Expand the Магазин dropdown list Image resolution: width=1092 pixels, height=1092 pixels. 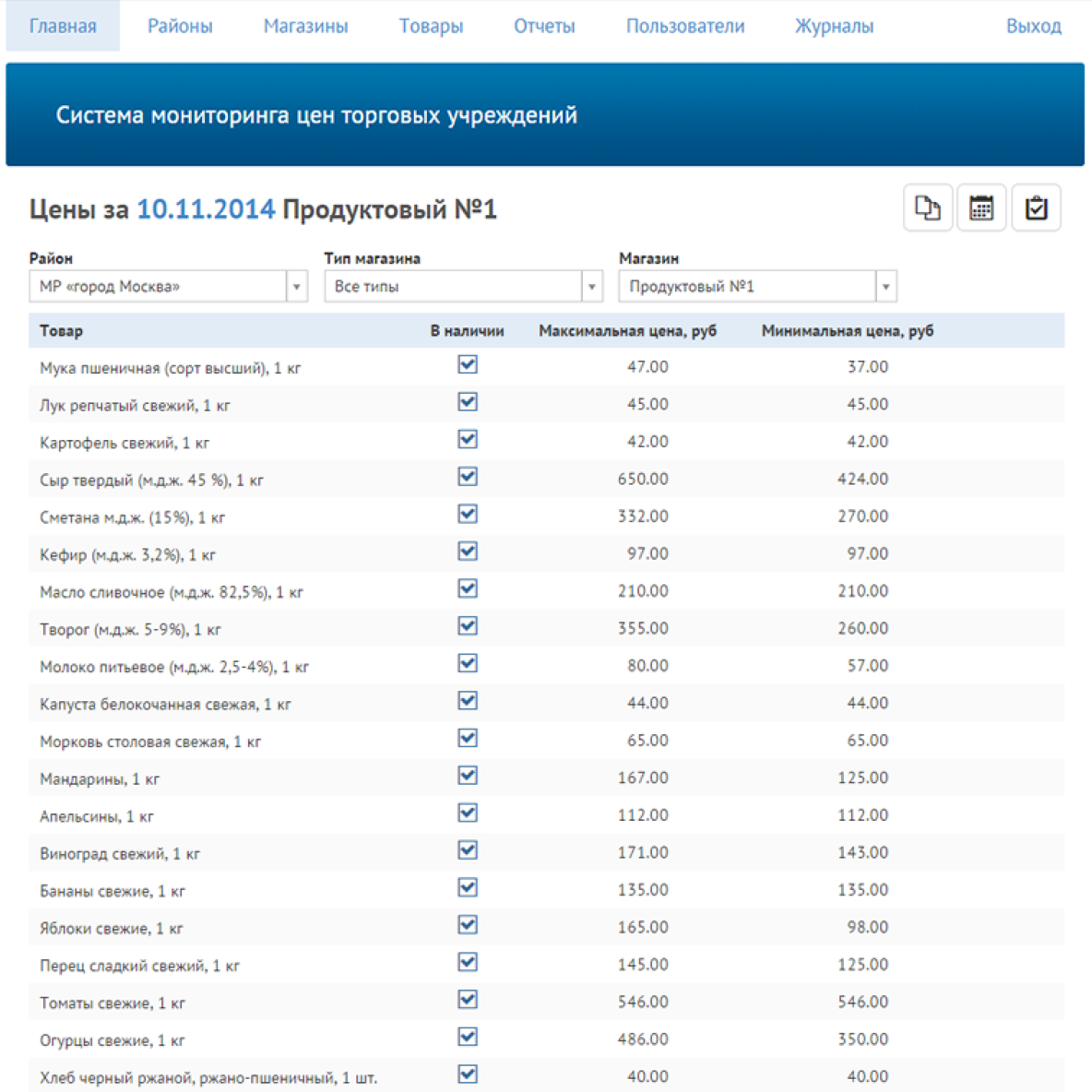(x=885, y=287)
